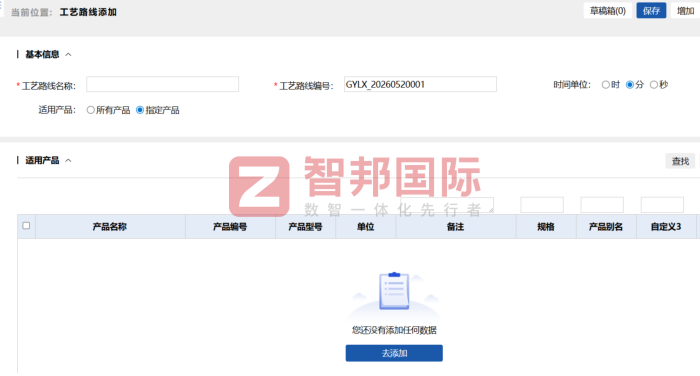
Task: Click the 产品别名 column header
Action: pyautogui.click(x=606, y=227)
